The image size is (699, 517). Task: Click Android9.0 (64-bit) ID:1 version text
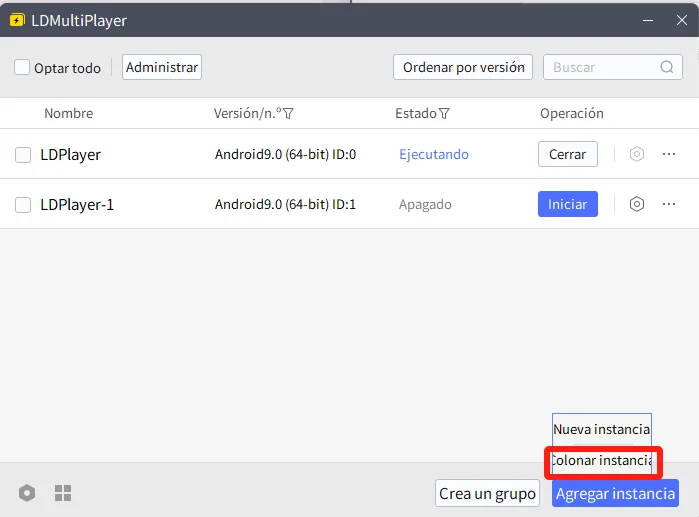[x=285, y=204]
